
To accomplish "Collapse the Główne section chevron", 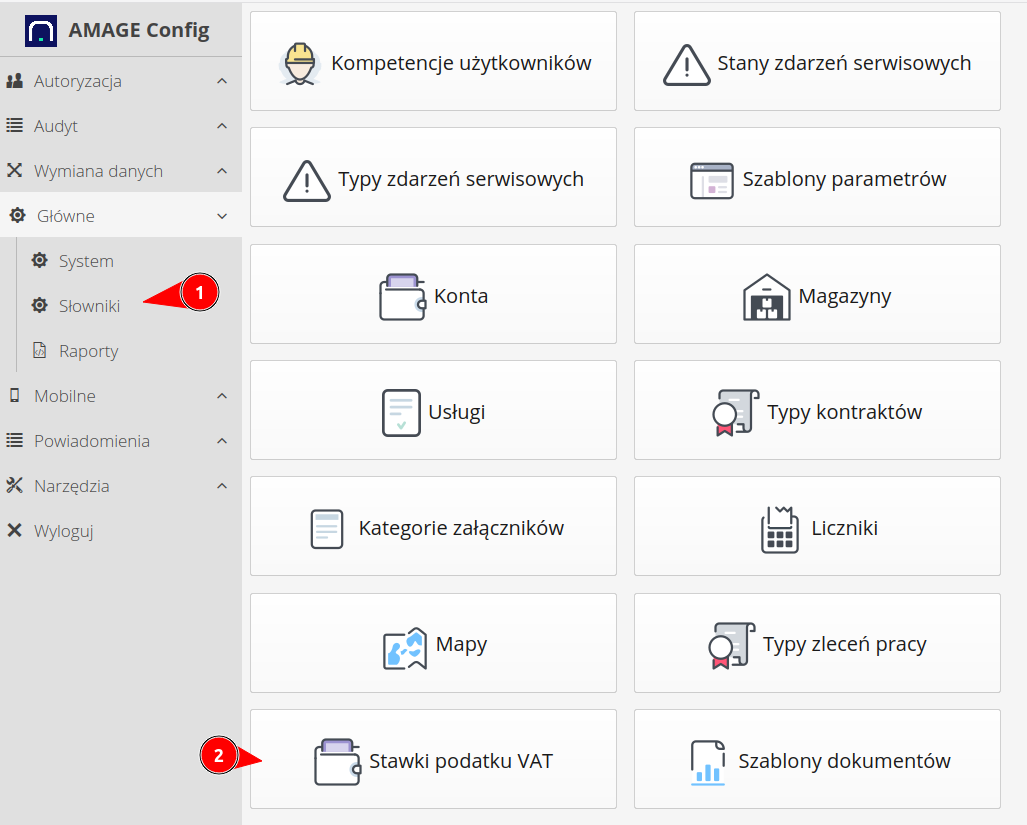I will [x=222, y=216].
